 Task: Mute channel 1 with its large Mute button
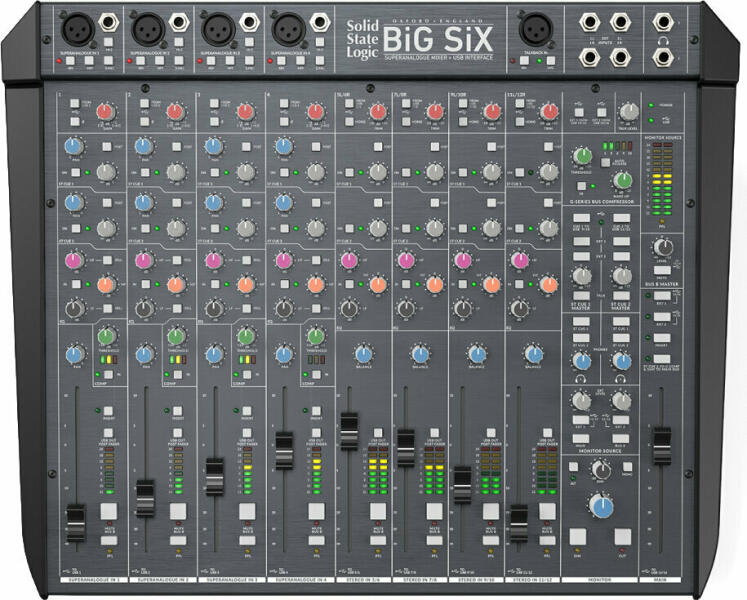(x=109, y=511)
